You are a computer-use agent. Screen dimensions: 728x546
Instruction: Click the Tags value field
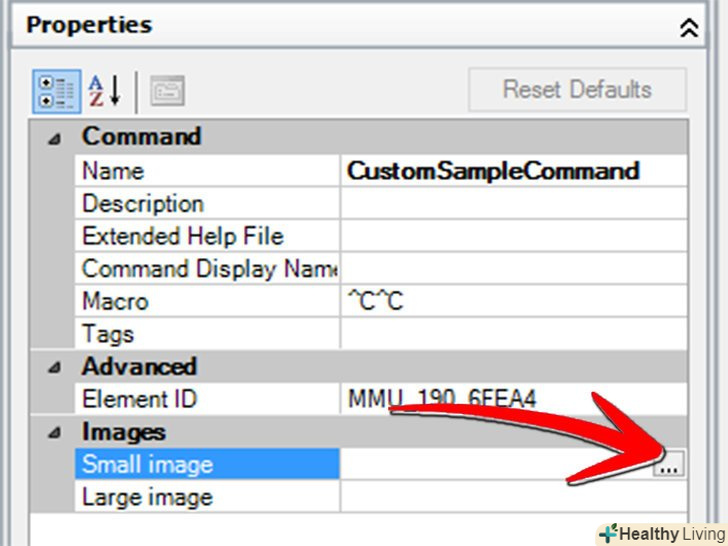(x=514, y=333)
